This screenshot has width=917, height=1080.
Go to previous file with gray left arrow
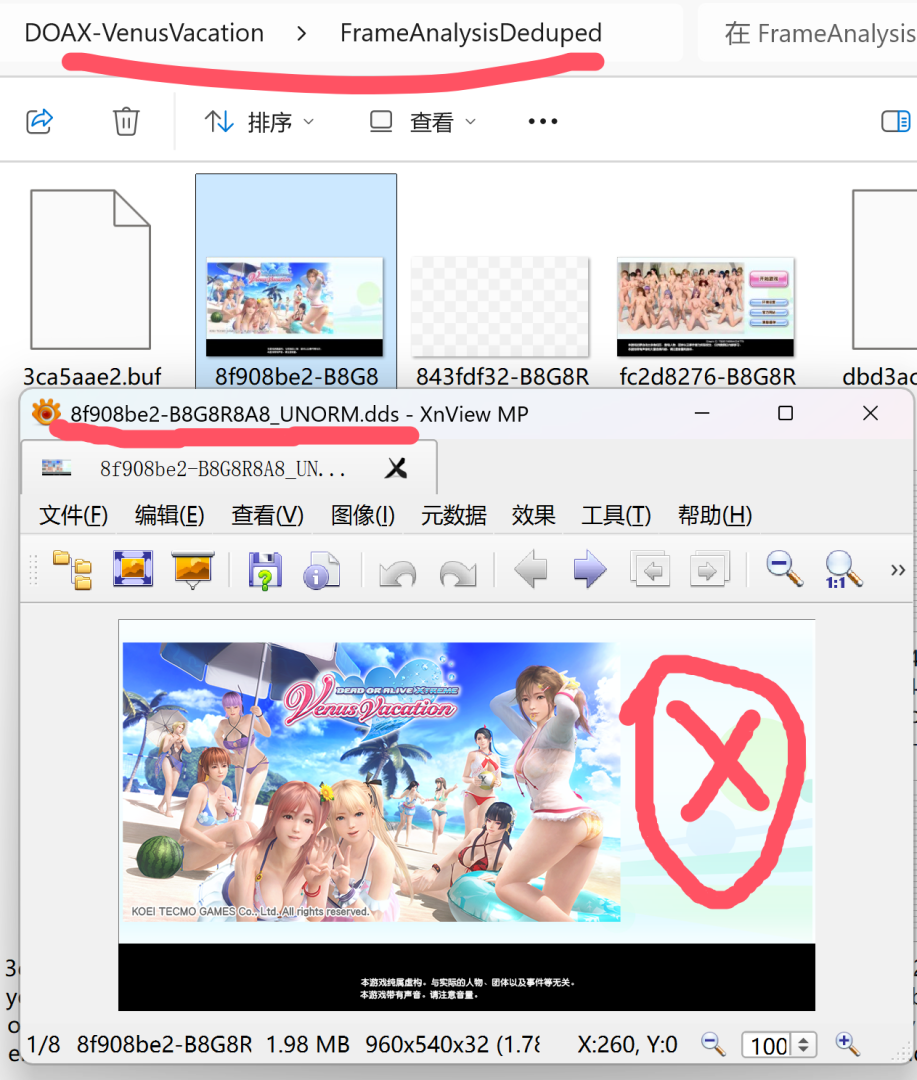pos(530,570)
